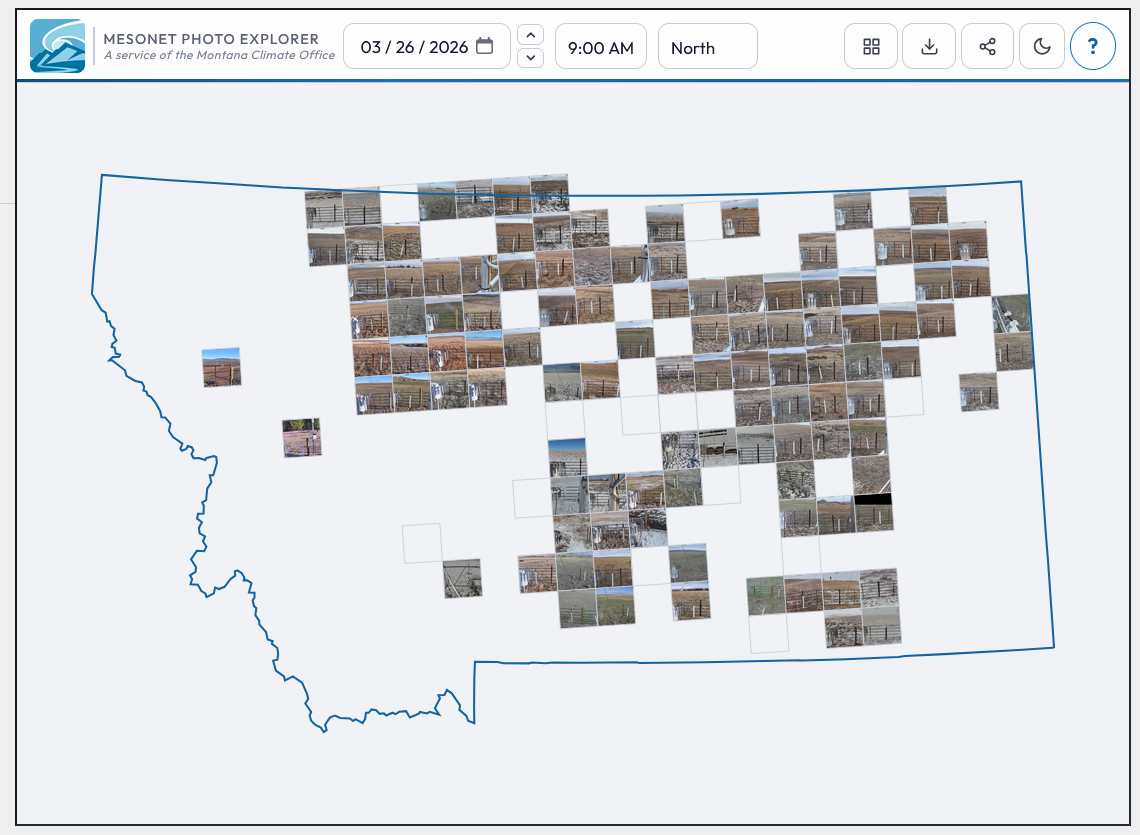Download photos using the download icon
This screenshot has height=835, width=1140.
(x=929, y=46)
